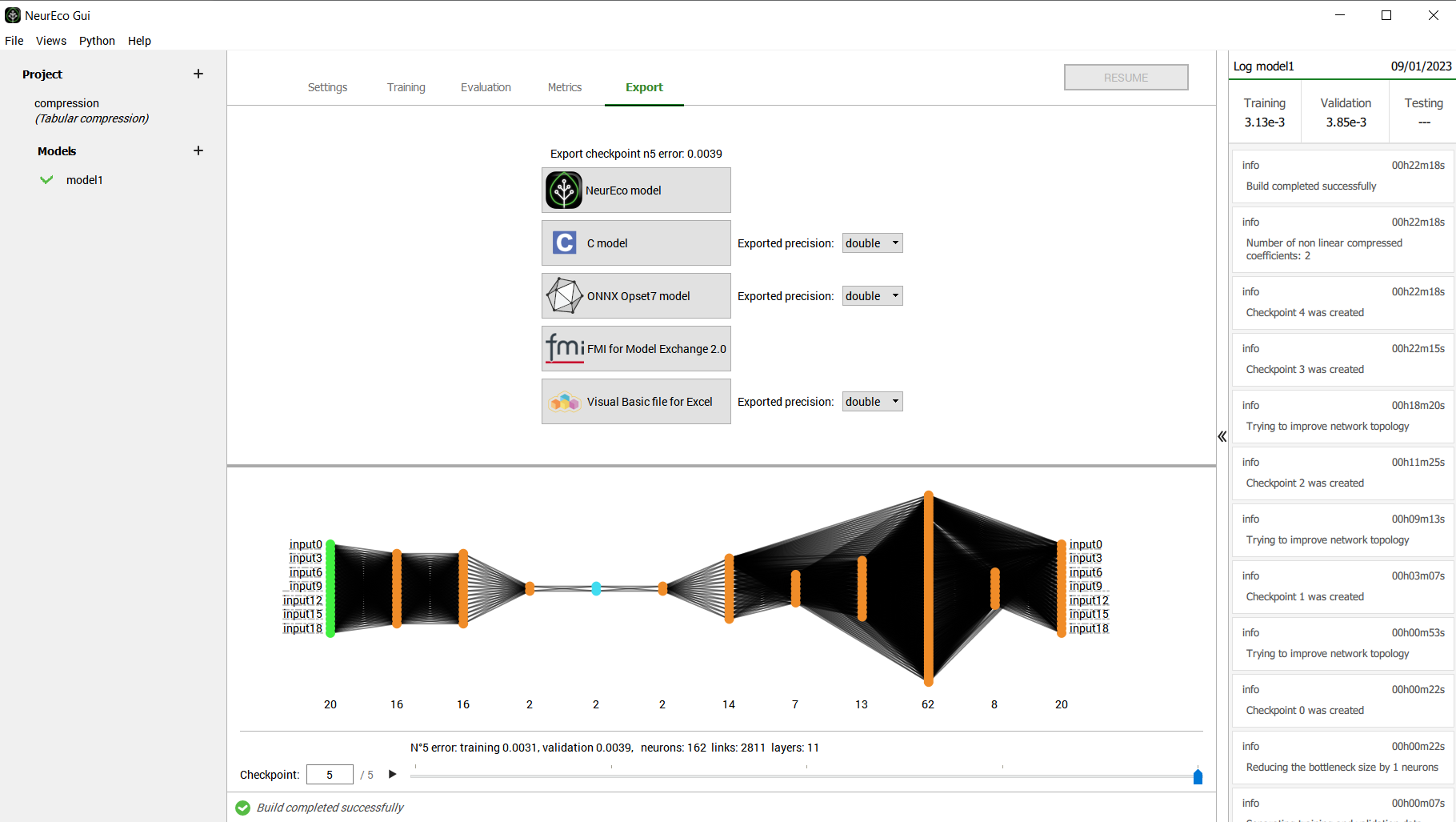Open C model exported precision dropdown
This screenshot has height=822, width=1456.
tap(872, 243)
